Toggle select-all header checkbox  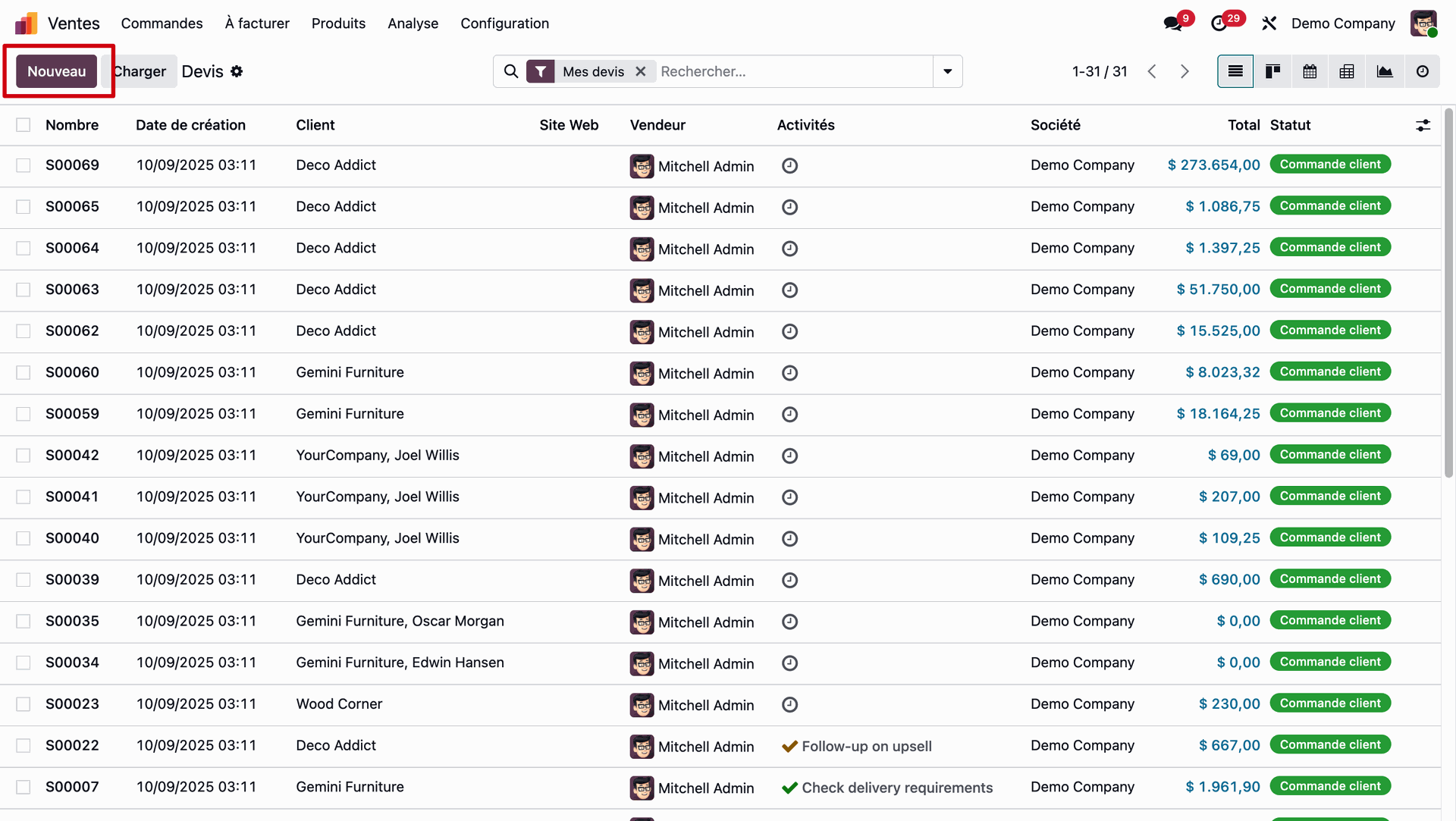(24, 125)
